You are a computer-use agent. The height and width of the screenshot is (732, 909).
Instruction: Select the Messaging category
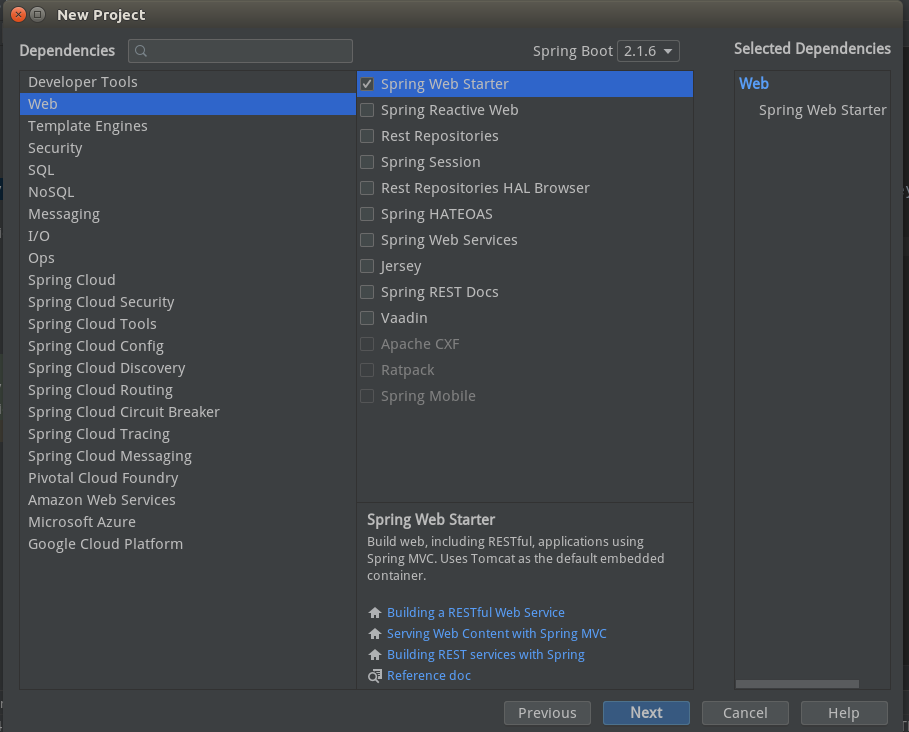pyautogui.click(x=188, y=214)
